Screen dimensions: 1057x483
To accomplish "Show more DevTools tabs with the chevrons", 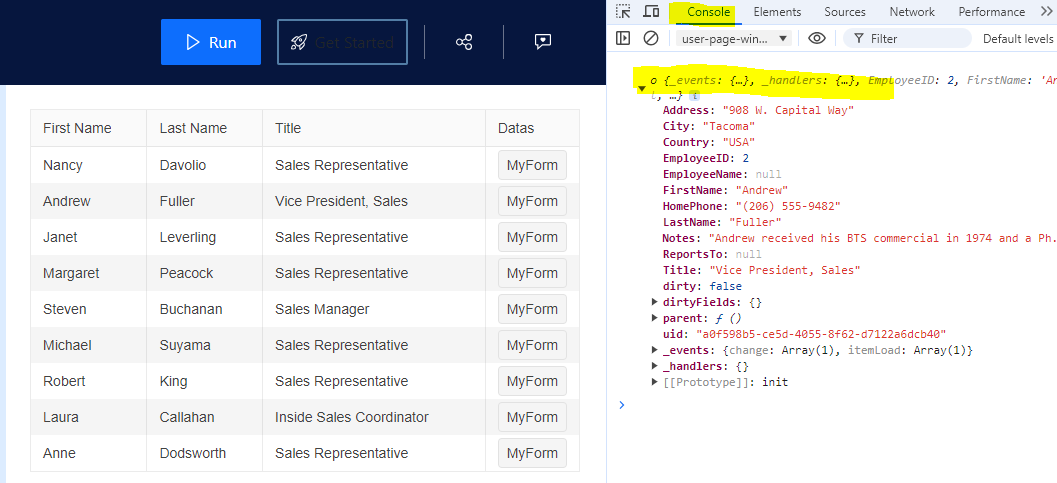I will point(1047,12).
